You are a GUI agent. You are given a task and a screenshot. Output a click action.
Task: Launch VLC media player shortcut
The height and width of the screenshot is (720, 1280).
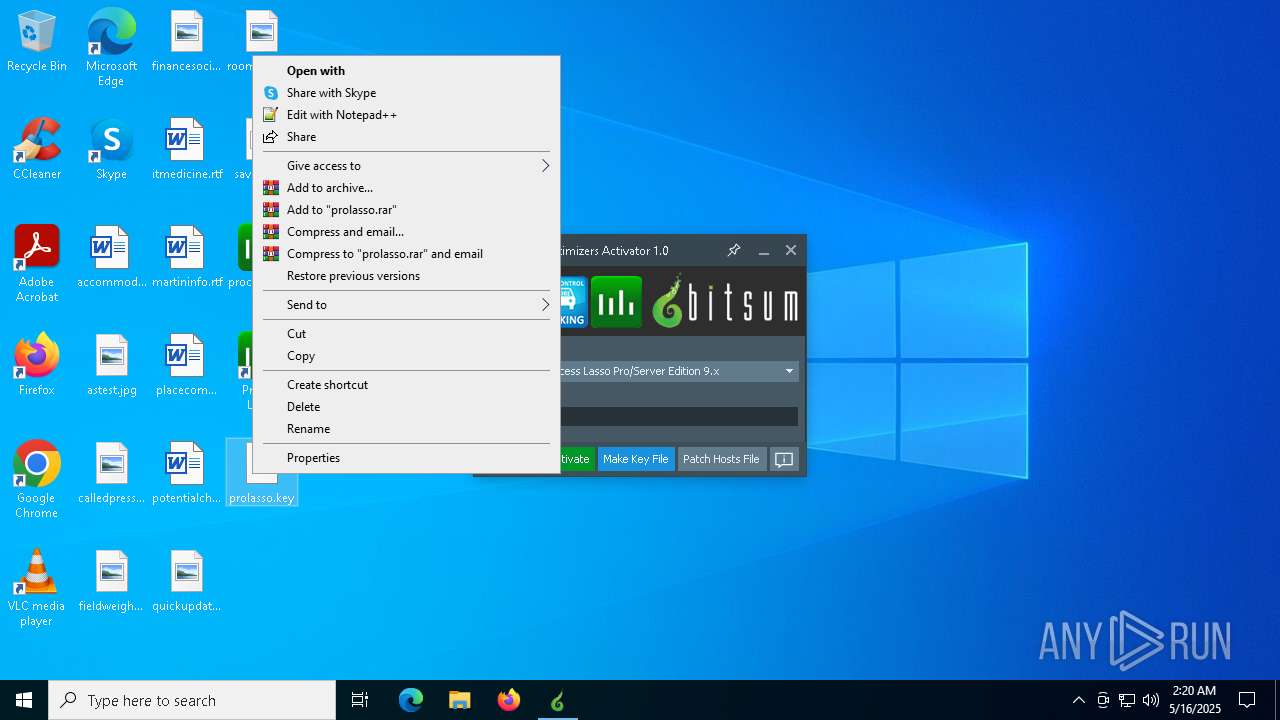click(37, 588)
